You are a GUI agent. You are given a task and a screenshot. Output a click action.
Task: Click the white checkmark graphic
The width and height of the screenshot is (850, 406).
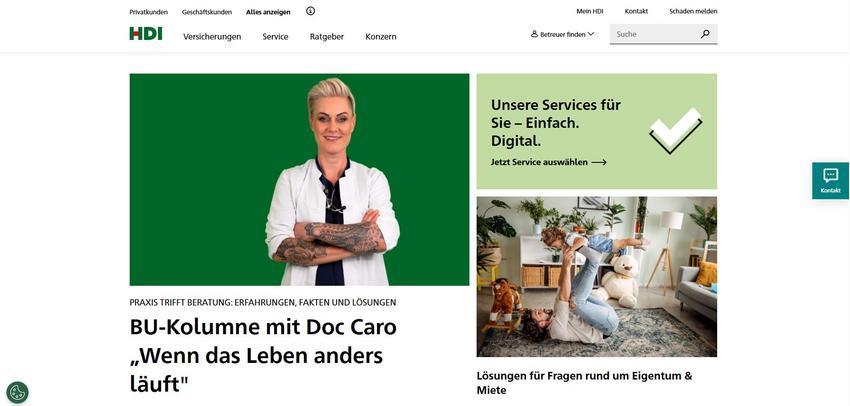[x=675, y=130]
